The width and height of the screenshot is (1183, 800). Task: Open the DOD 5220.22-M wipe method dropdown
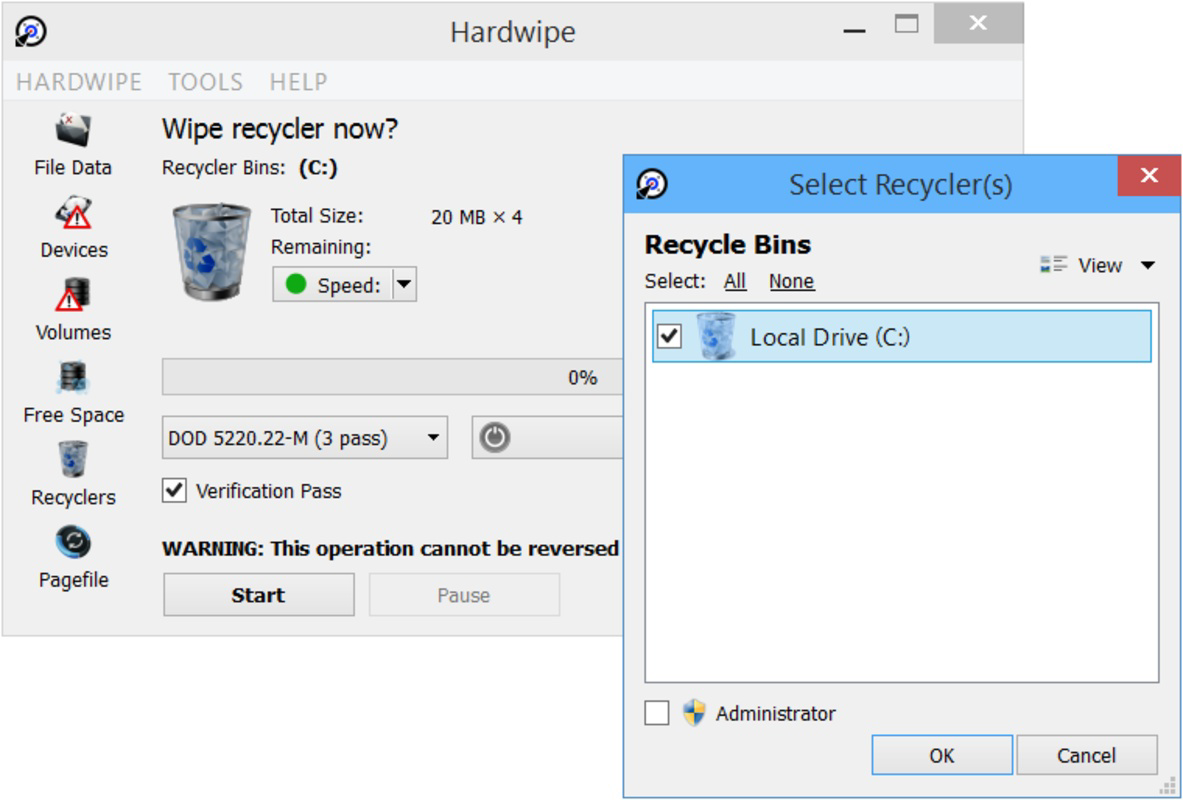tap(305, 438)
